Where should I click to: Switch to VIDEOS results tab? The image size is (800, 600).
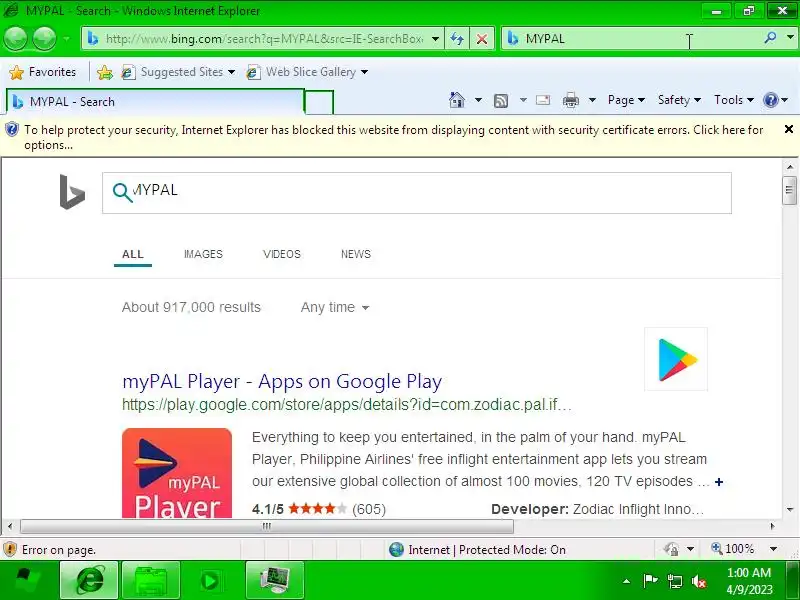282,254
